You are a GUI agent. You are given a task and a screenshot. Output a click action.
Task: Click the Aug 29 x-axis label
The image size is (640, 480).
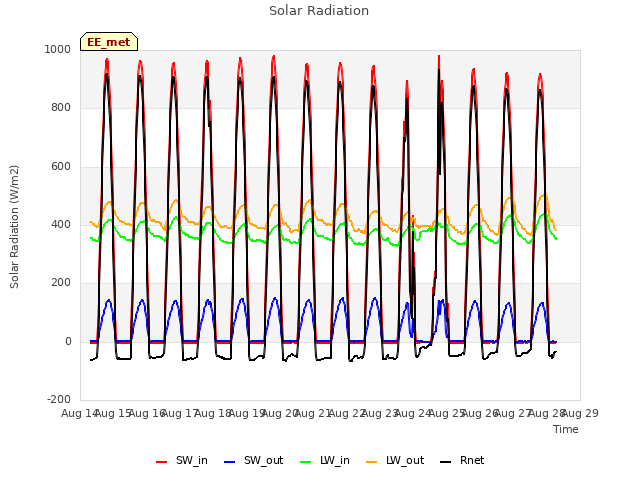580,413
